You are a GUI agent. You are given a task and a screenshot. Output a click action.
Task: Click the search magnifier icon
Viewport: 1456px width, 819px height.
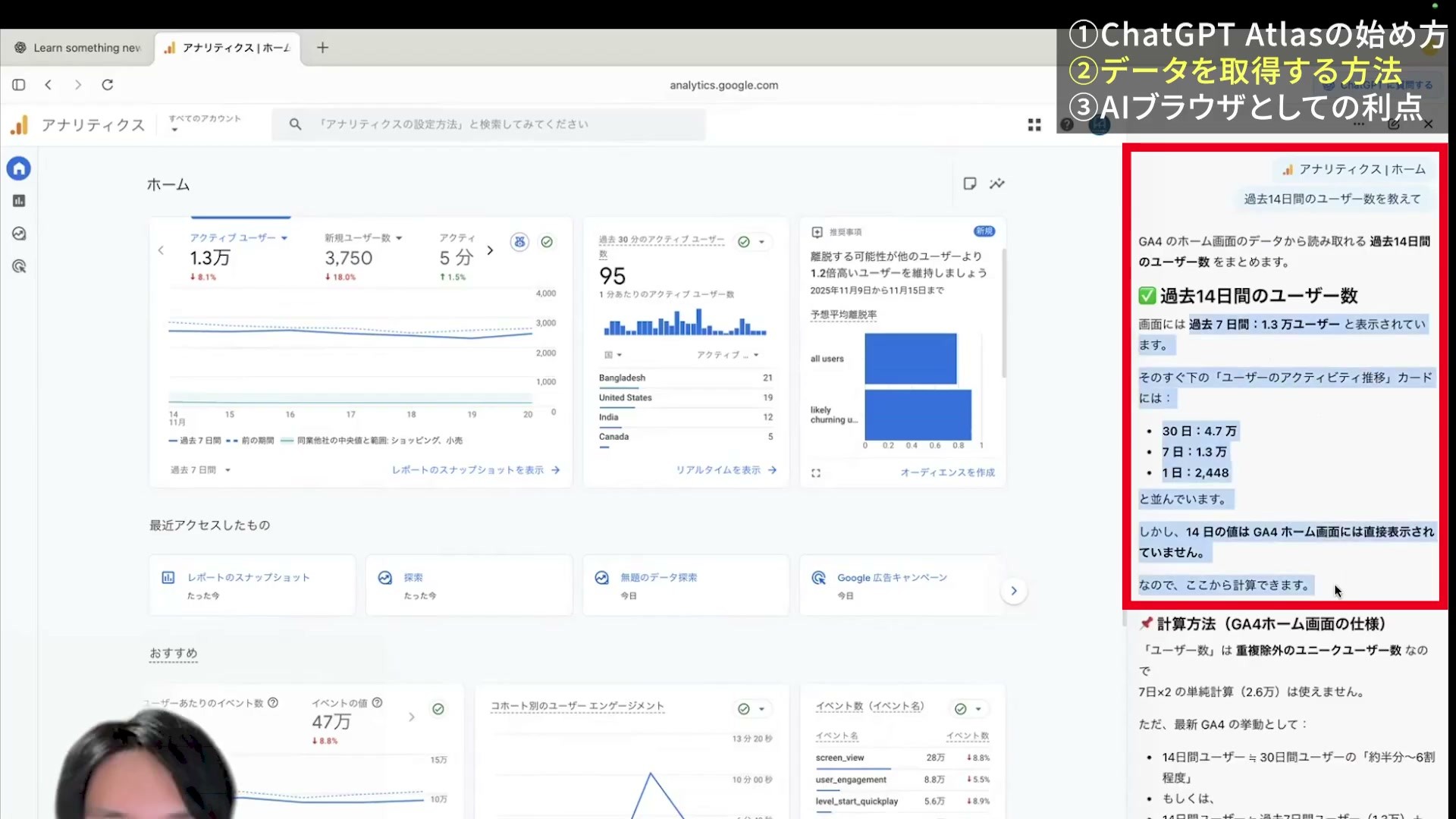click(296, 124)
